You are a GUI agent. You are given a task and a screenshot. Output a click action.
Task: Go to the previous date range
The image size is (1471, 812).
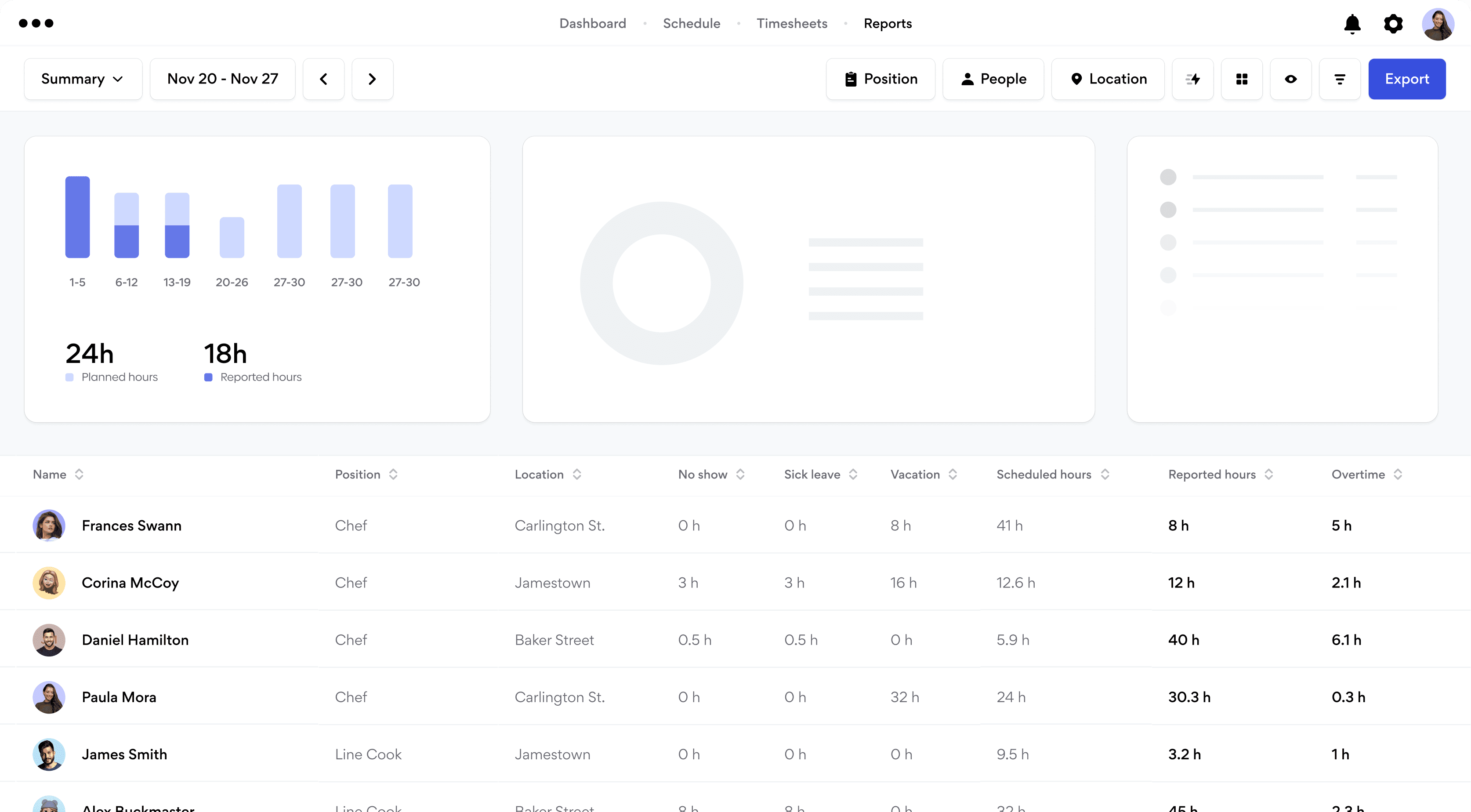pos(323,79)
